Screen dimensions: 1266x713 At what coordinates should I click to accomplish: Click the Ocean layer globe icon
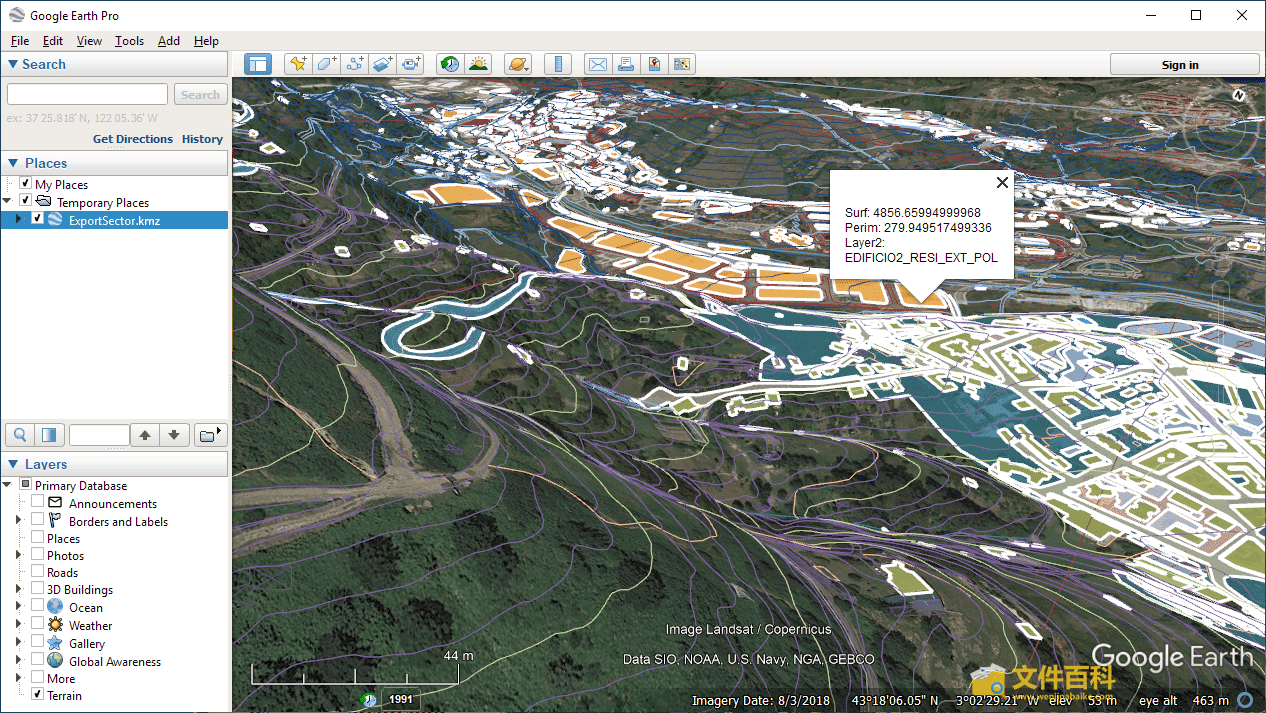[x=55, y=607]
